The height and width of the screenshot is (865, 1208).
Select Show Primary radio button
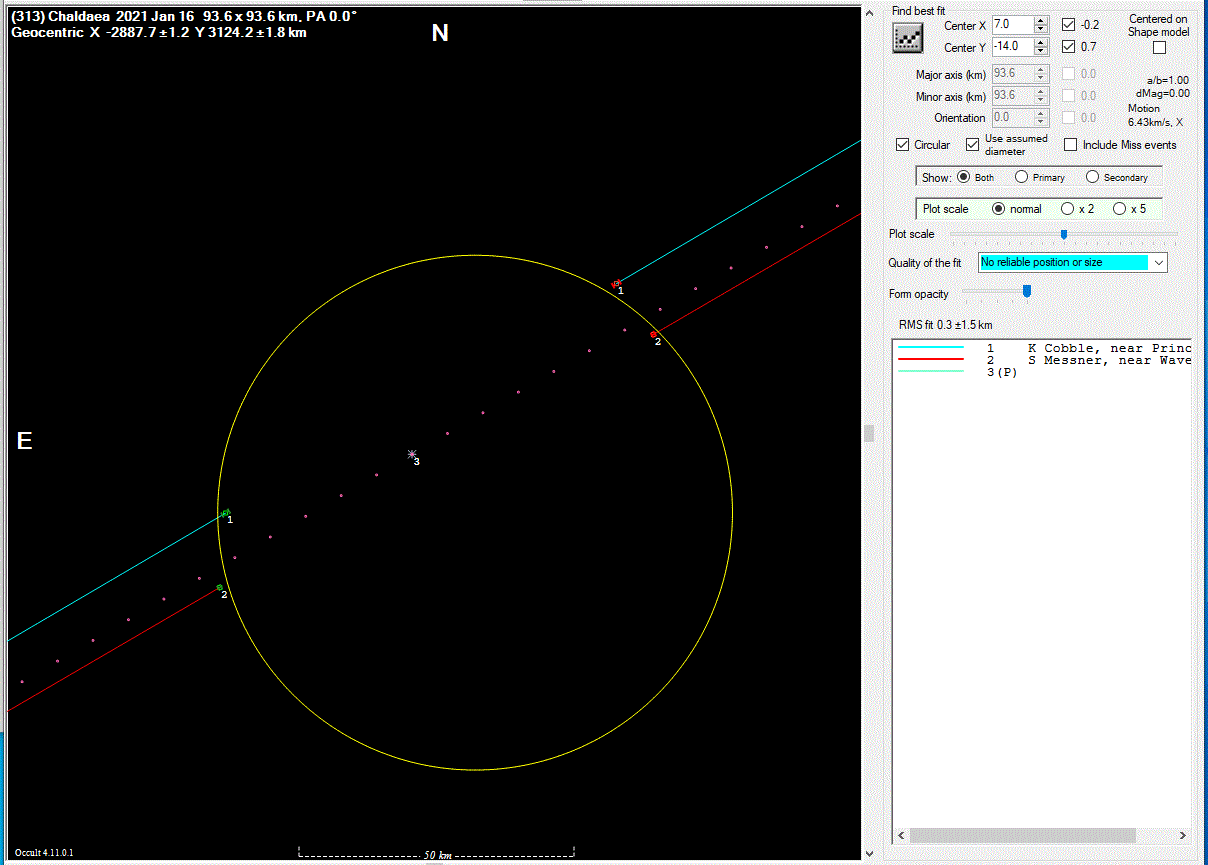(x=1021, y=177)
